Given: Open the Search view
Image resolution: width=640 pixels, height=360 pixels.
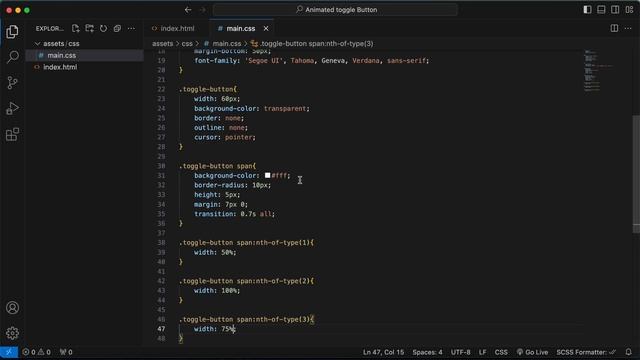Looking at the screenshot, I should coord(12,57).
